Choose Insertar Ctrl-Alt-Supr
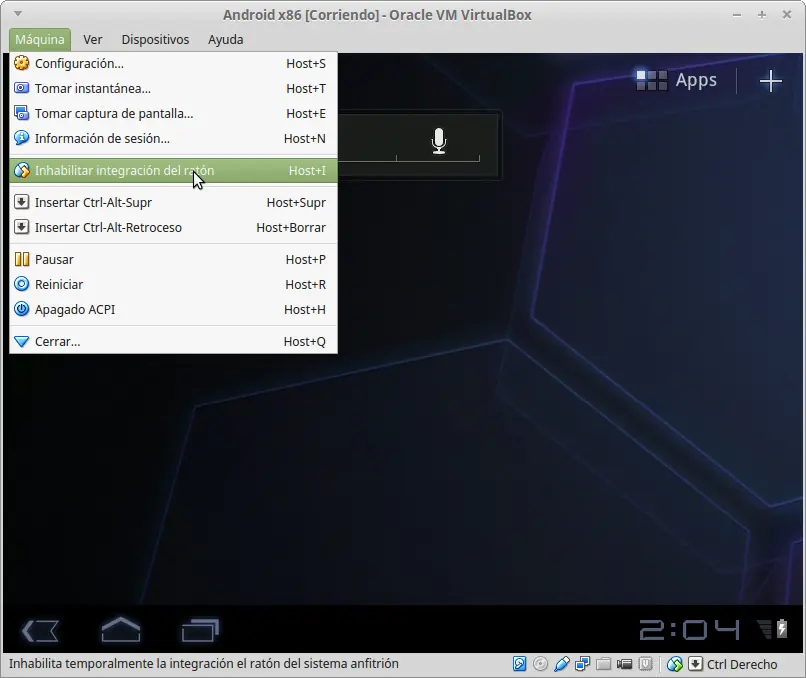The image size is (806, 678). click(173, 203)
